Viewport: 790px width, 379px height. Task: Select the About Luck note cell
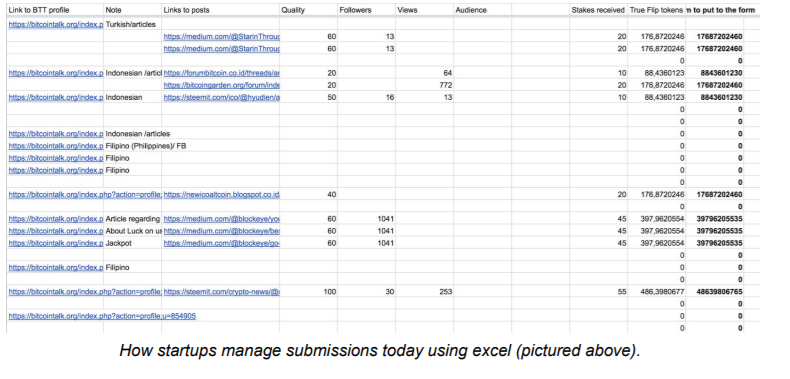(133, 231)
